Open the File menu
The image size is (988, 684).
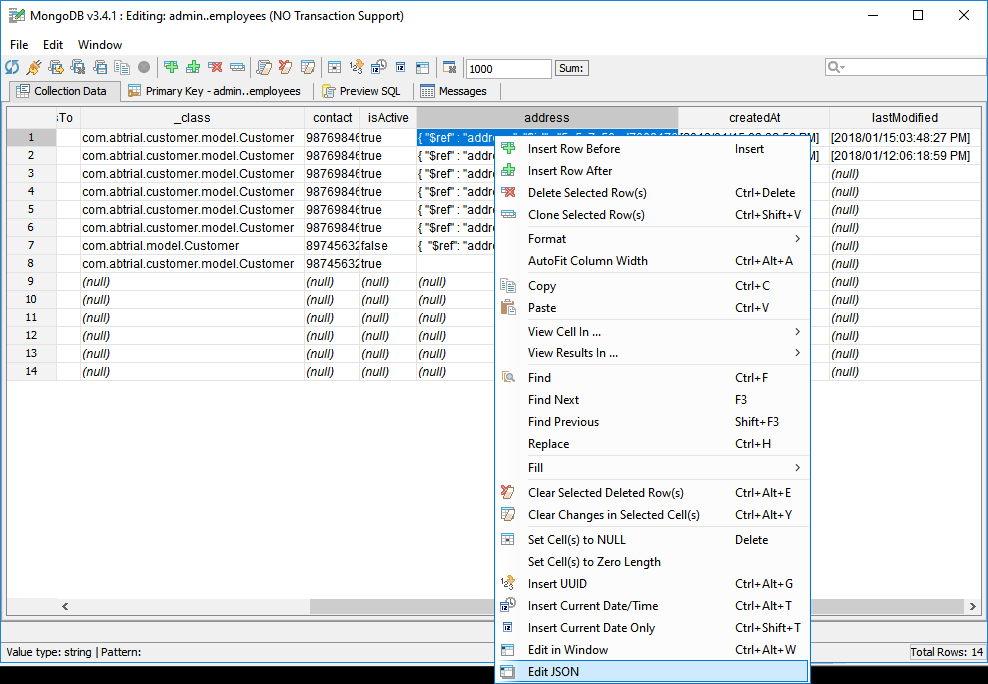[19, 45]
